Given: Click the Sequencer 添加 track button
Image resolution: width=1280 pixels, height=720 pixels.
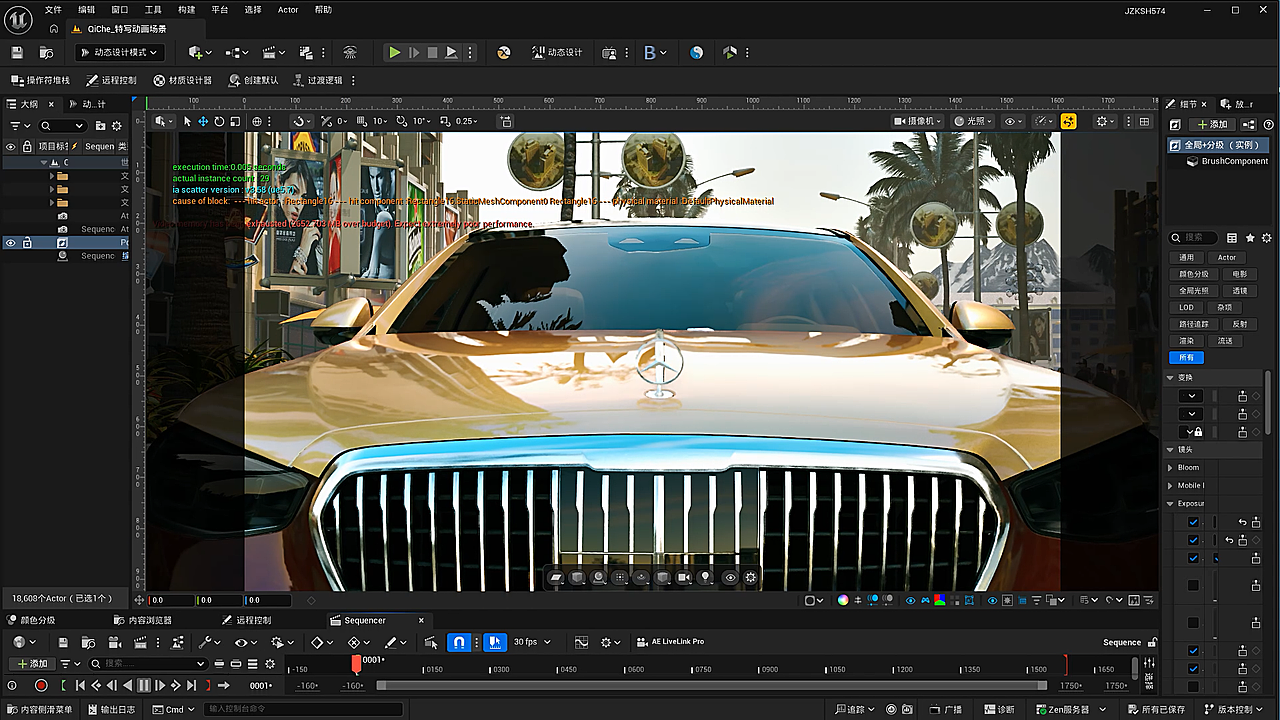Looking at the screenshot, I should 31,663.
